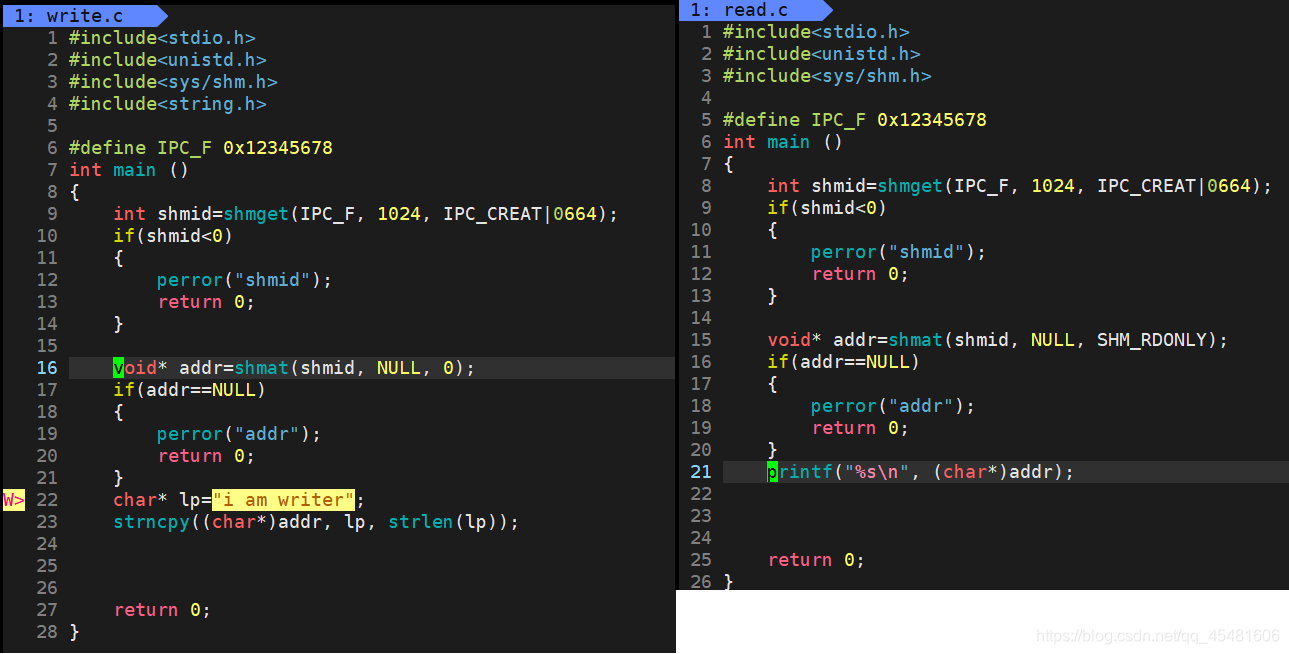Image resolution: width=1289 pixels, height=654 pixels.
Task: Click #include<sys/shm.h> in write.c
Action: [173, 82]
